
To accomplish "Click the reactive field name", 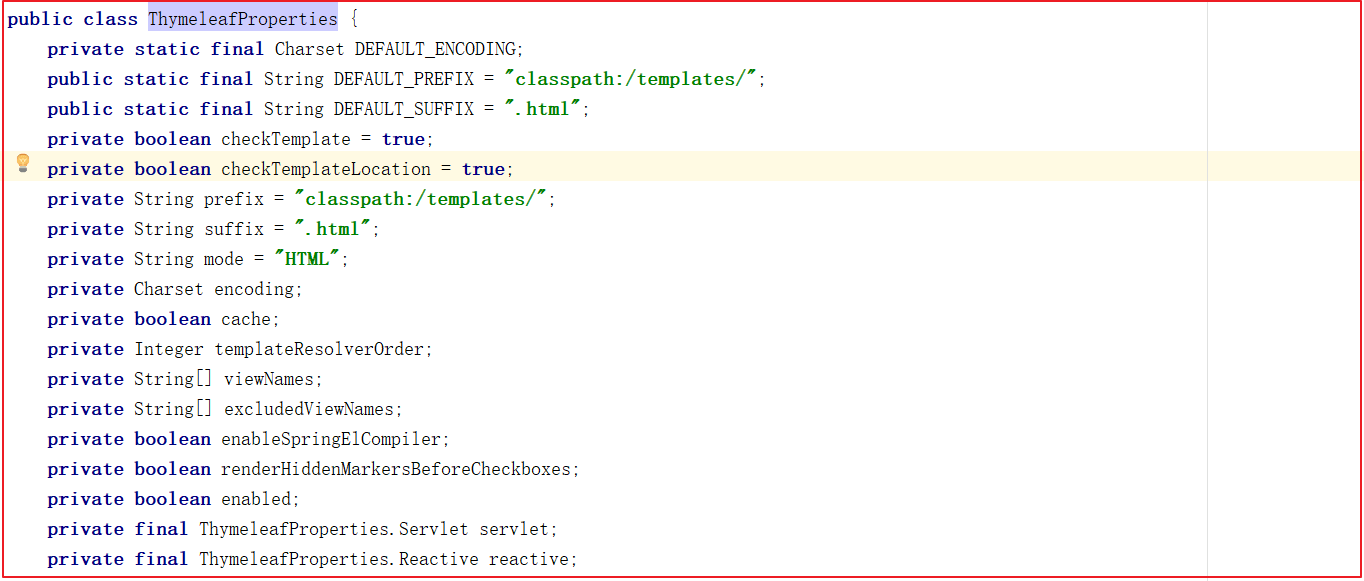I will 530,559.
